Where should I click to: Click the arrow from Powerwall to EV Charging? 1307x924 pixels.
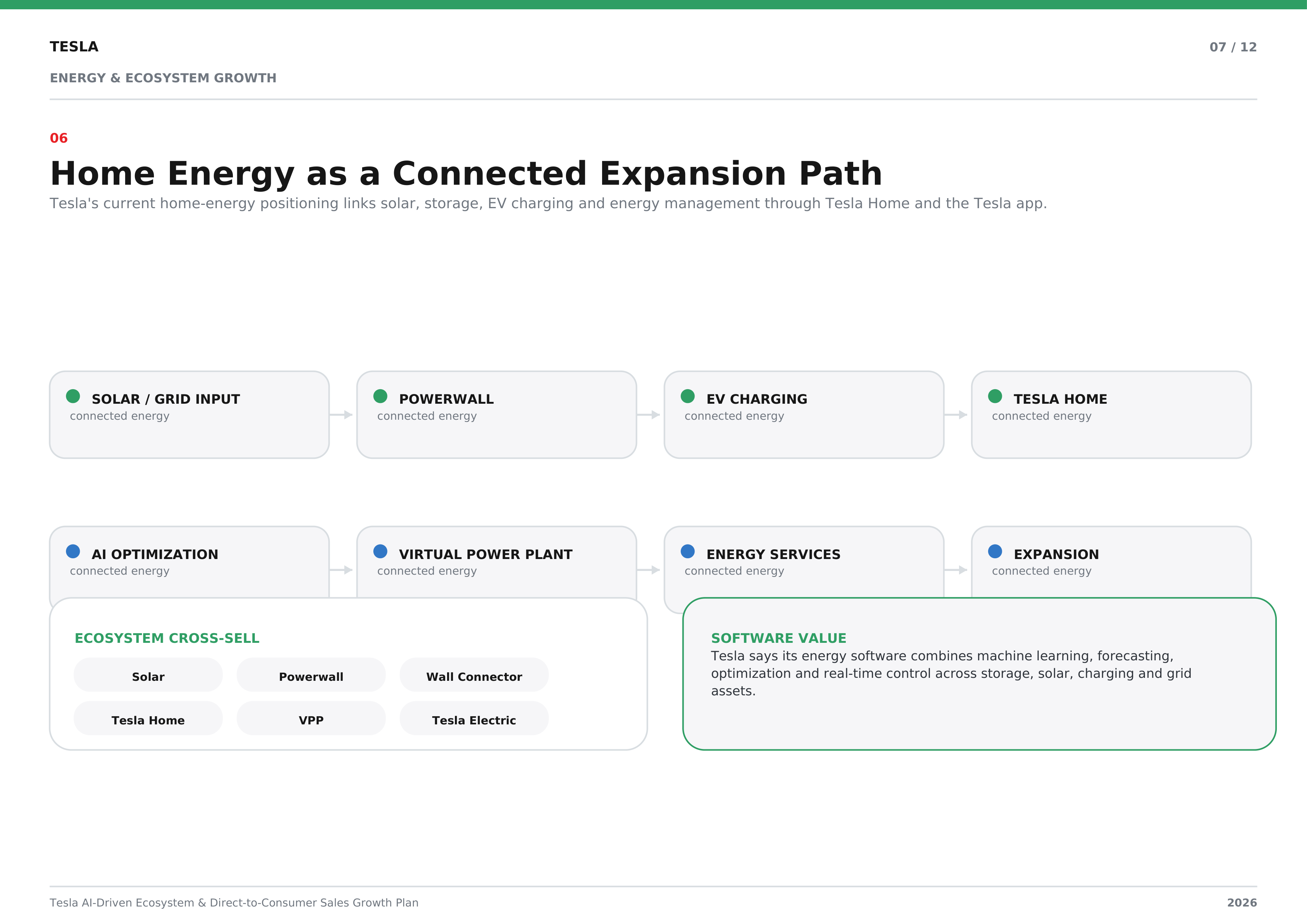[649, 415]
